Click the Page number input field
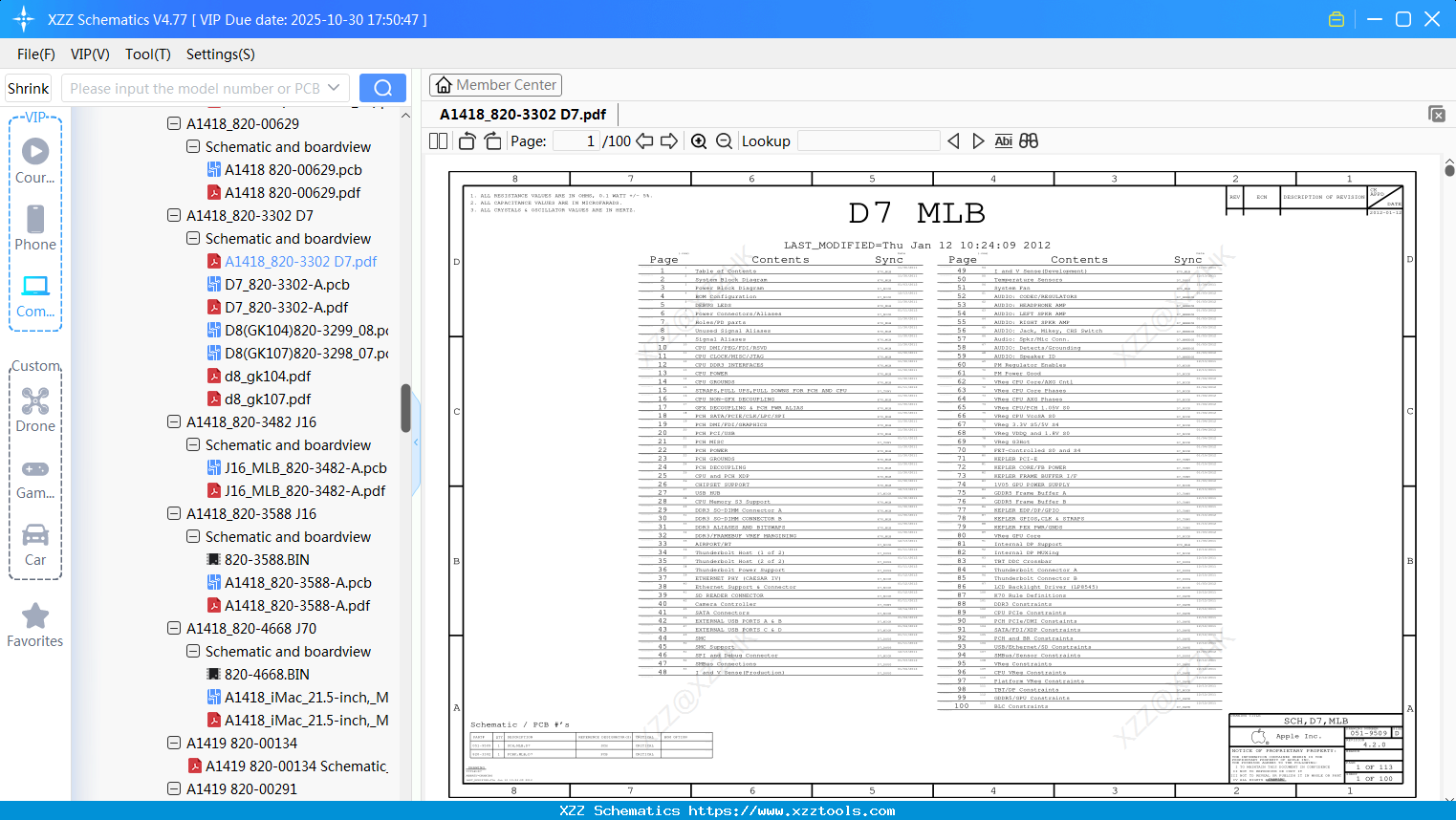Image resolution: width=1456 pixels, height=820 pixels. coord(576,141)
